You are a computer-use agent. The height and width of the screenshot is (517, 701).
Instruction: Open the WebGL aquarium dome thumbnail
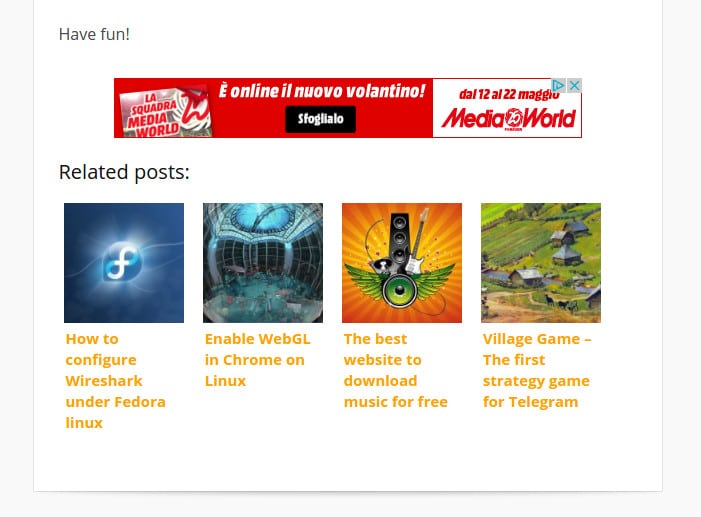(263, 263)
